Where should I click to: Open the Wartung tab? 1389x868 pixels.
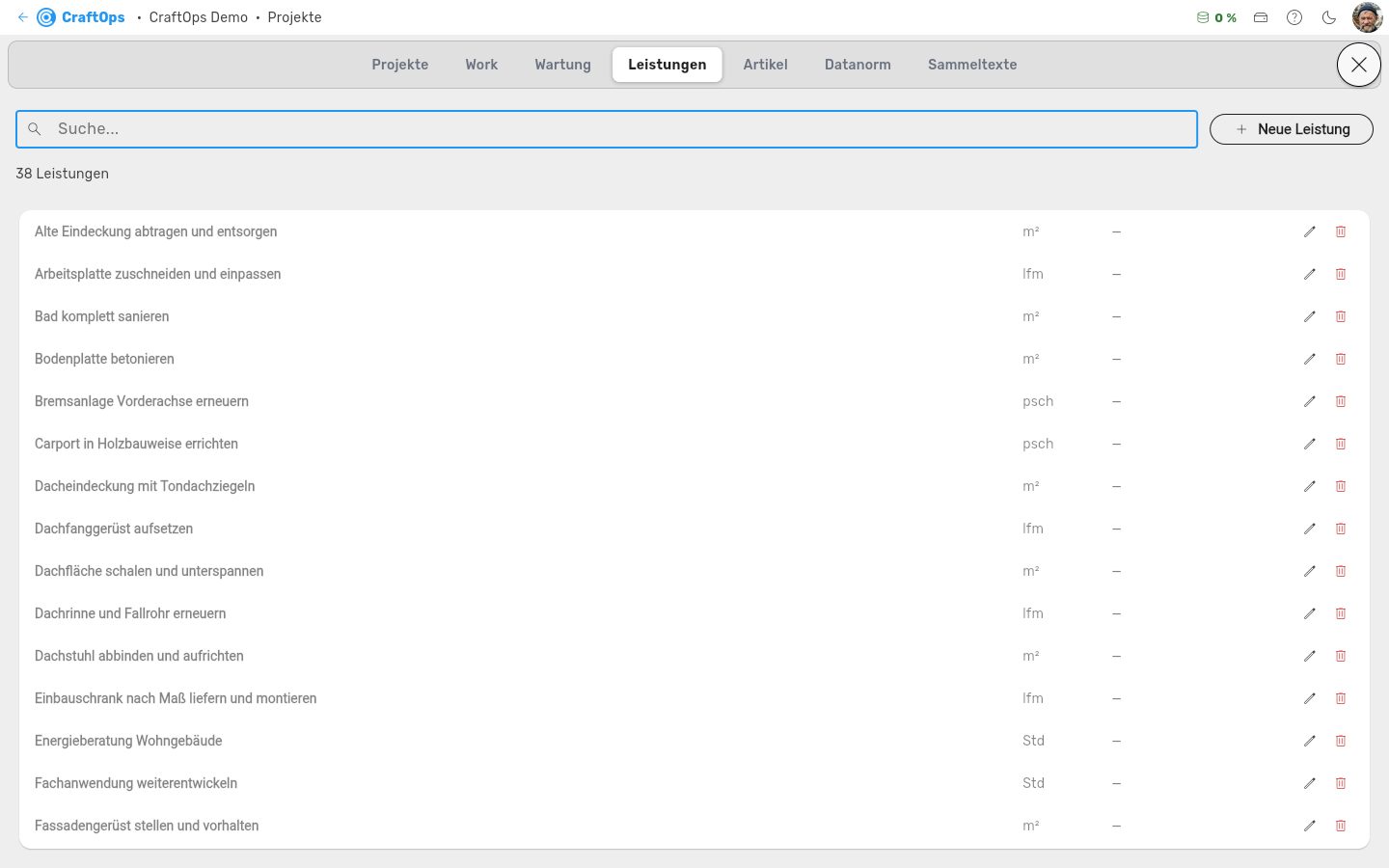tap(562, 65)
